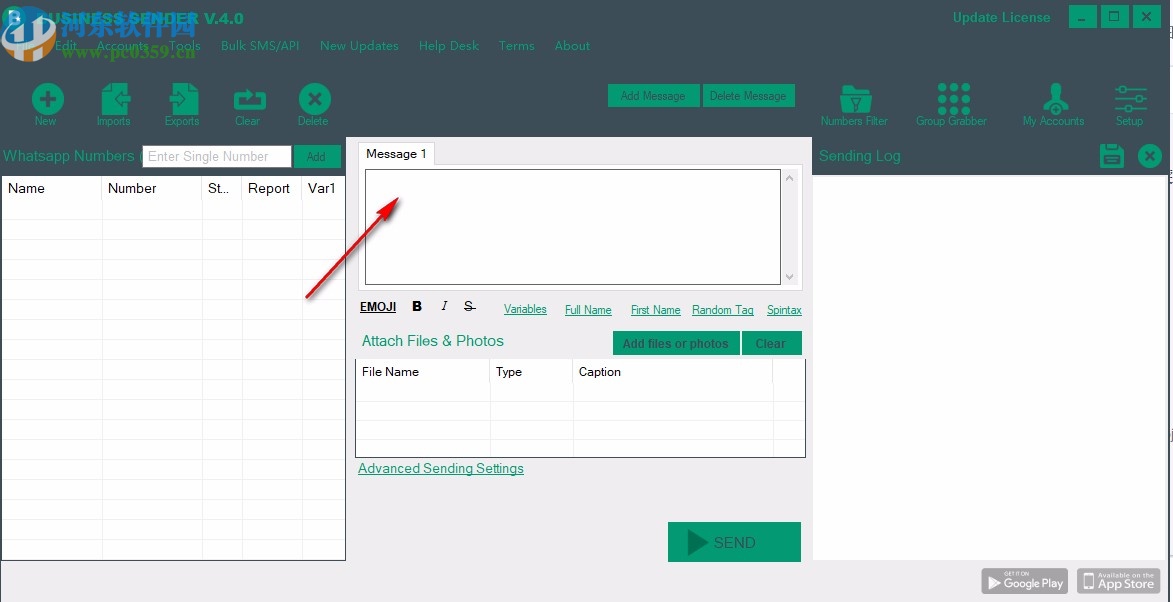
Task: Open the Bulk SMS/API menu
Action: point(260,46)
